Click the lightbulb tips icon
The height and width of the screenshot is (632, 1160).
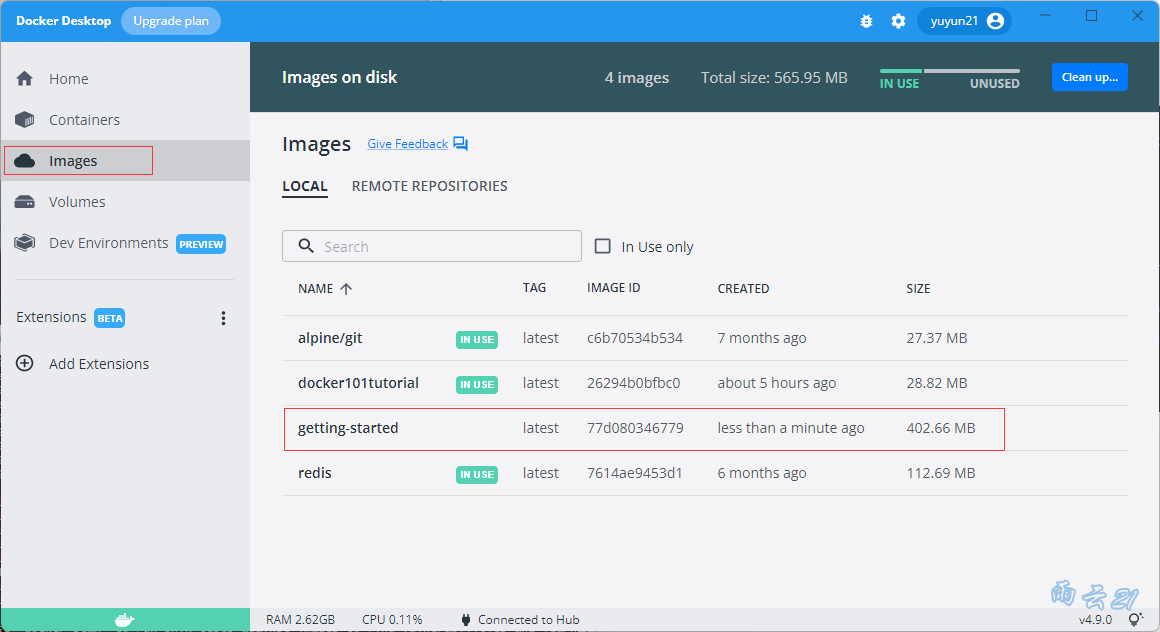(1135, 619)
